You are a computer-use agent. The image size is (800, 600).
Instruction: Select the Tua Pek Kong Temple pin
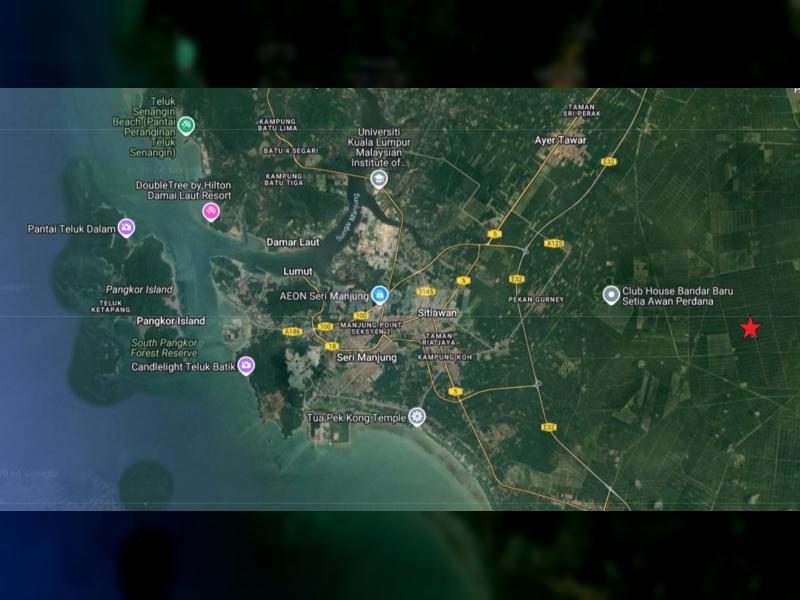click(x=416, y=417)
